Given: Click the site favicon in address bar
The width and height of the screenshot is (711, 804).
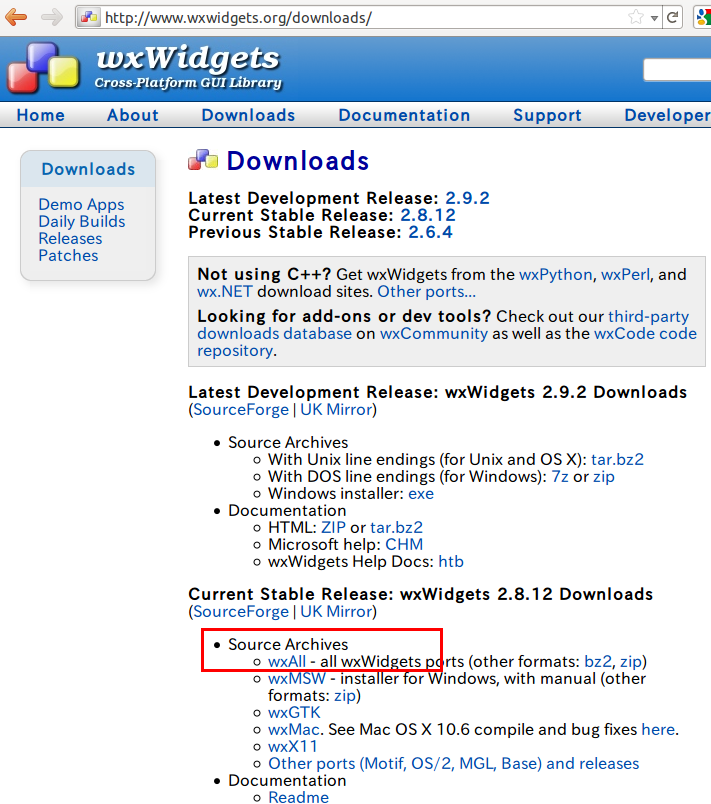Looking at the screenshot, I should tap(89, 17).
